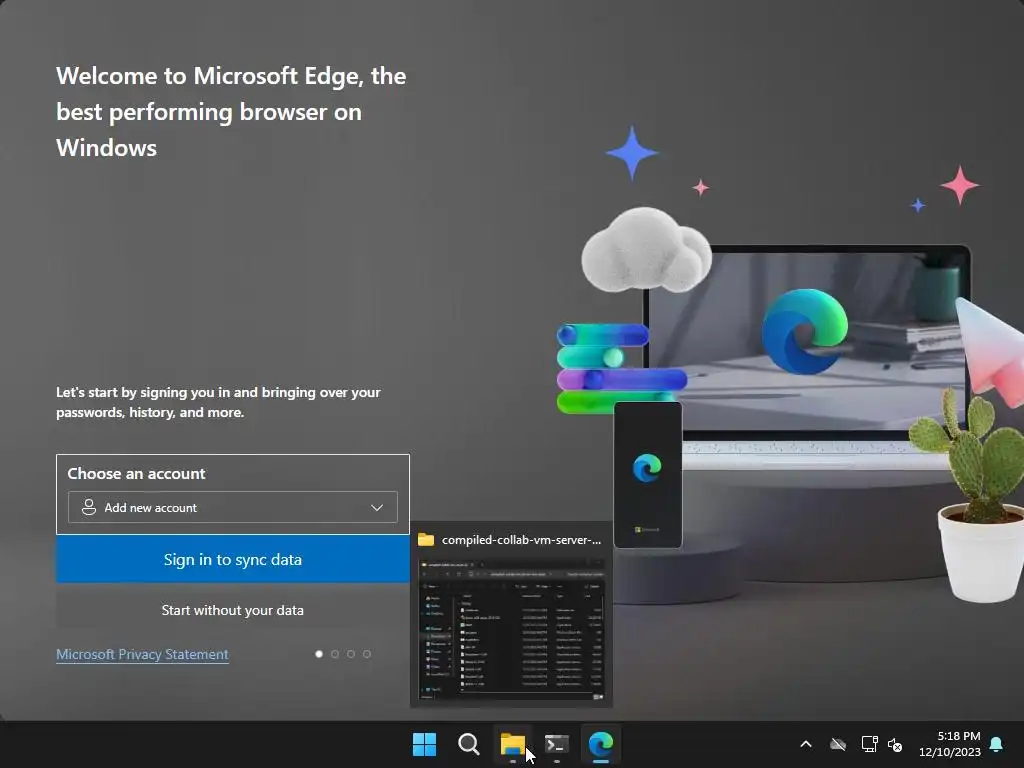The width and height of the screenshot is (1024, 768).
Task: Open File Explorer from taskbar
Action: click(513, 744)
